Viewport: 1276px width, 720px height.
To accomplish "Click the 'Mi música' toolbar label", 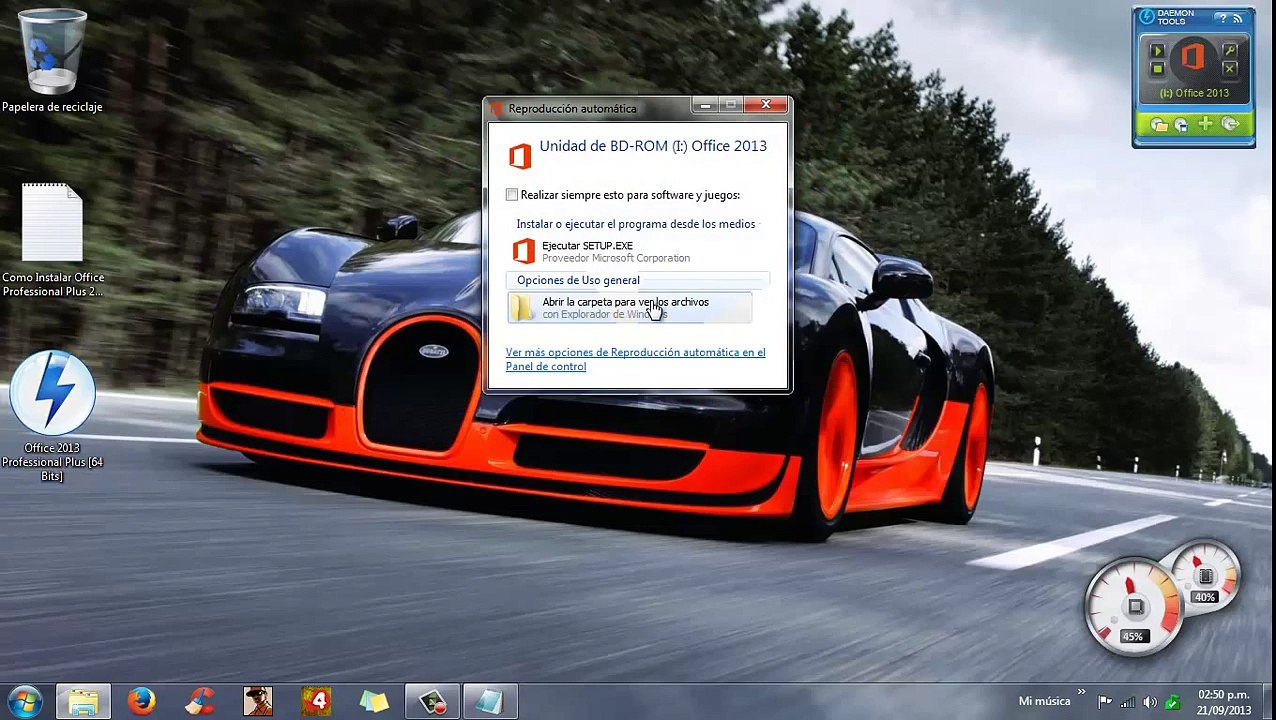I will point(1044,701).
